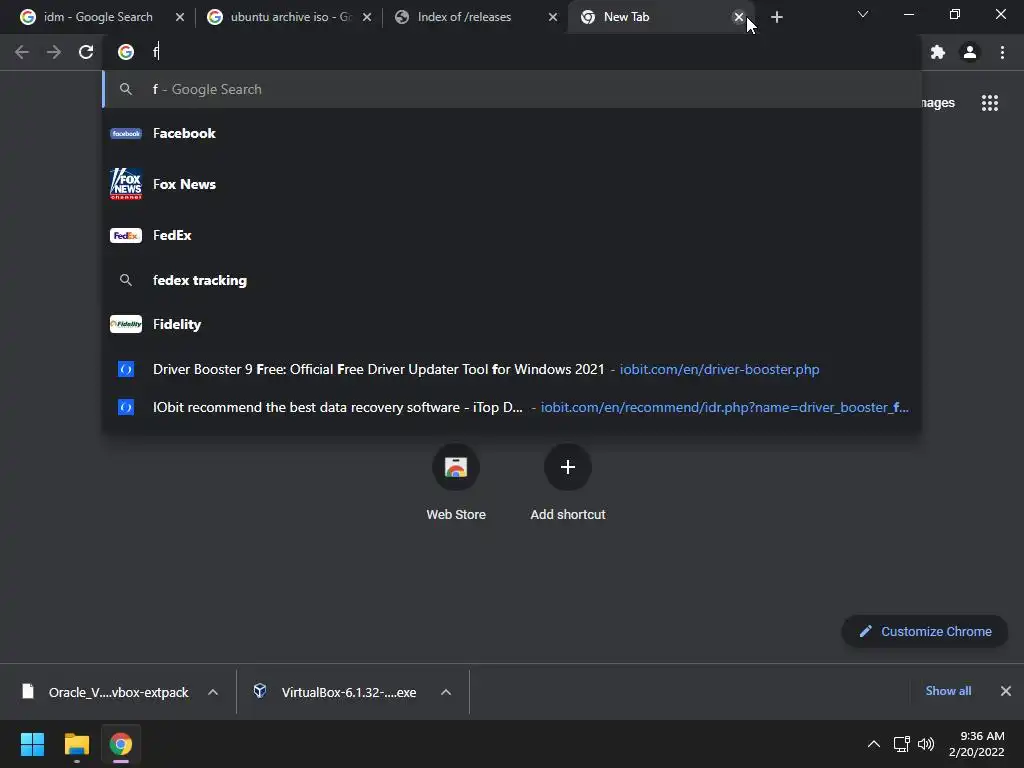This screenshot has height=768, width=1024.
Task: Click the Google icon in the address bar
Action: click(126, 52)
